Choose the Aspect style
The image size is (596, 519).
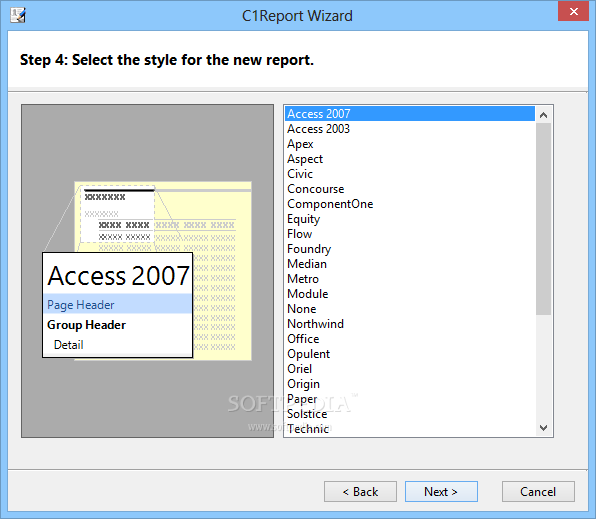(x=410, y=159)
